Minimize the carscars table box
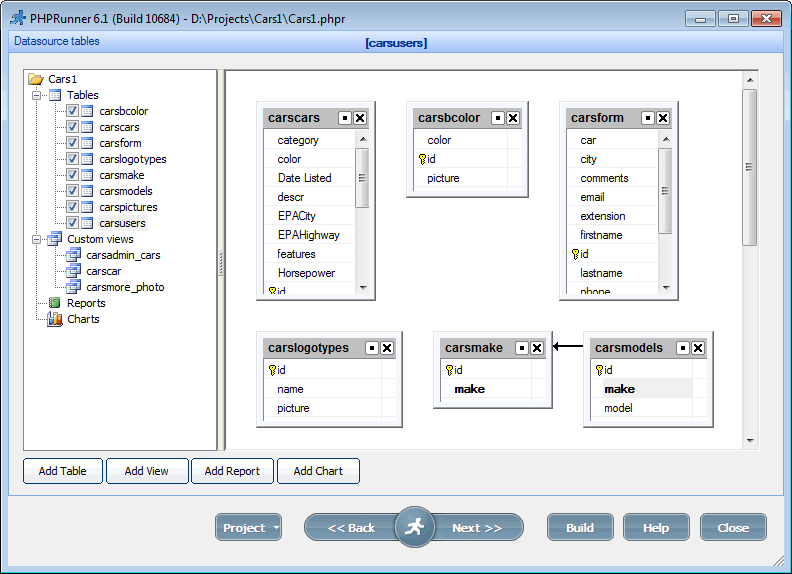Image resolution: width=792 pixels, height=574 pixels. click(345, 118)
